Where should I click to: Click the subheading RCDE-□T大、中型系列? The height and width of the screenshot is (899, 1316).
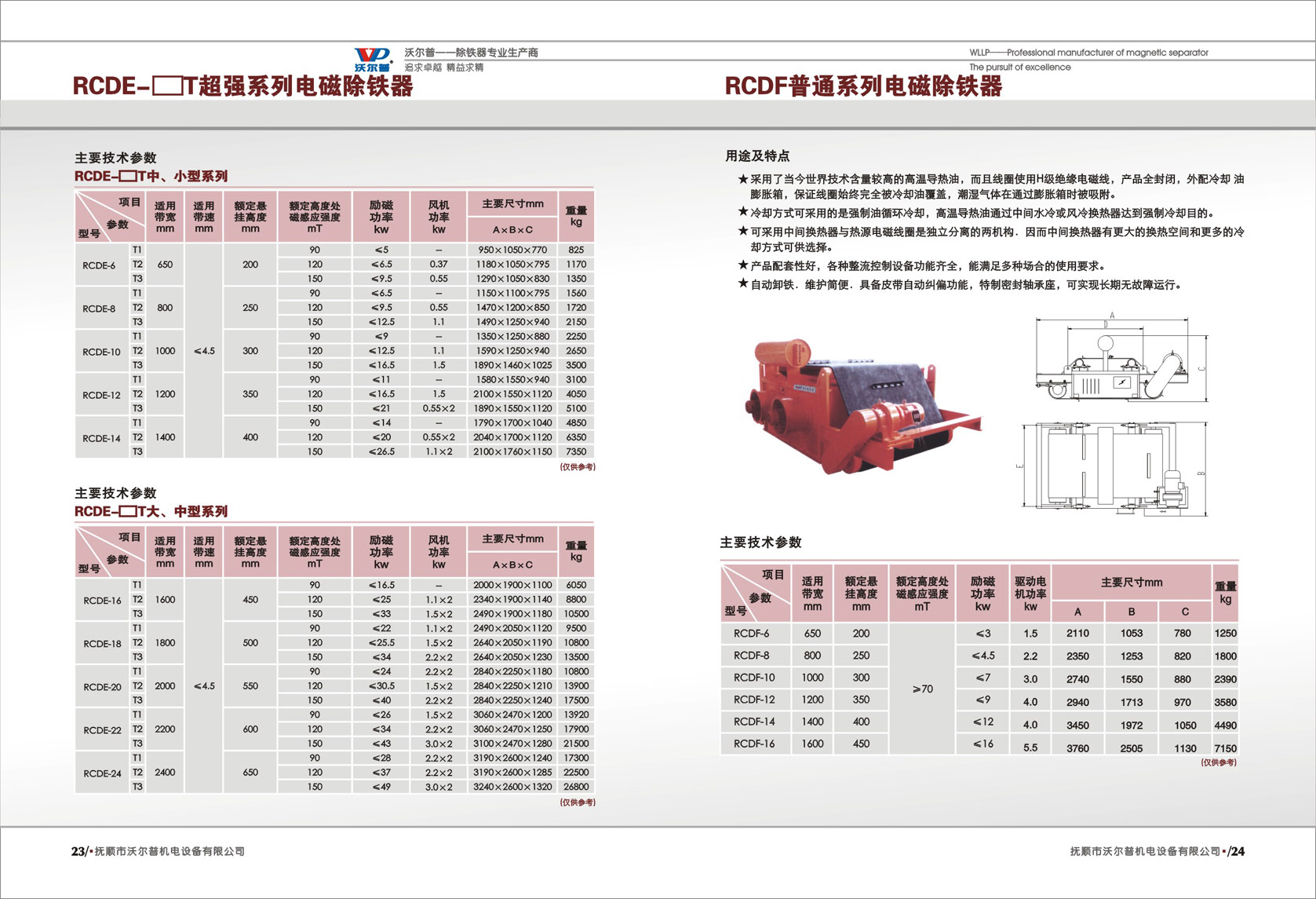(151, 512)
